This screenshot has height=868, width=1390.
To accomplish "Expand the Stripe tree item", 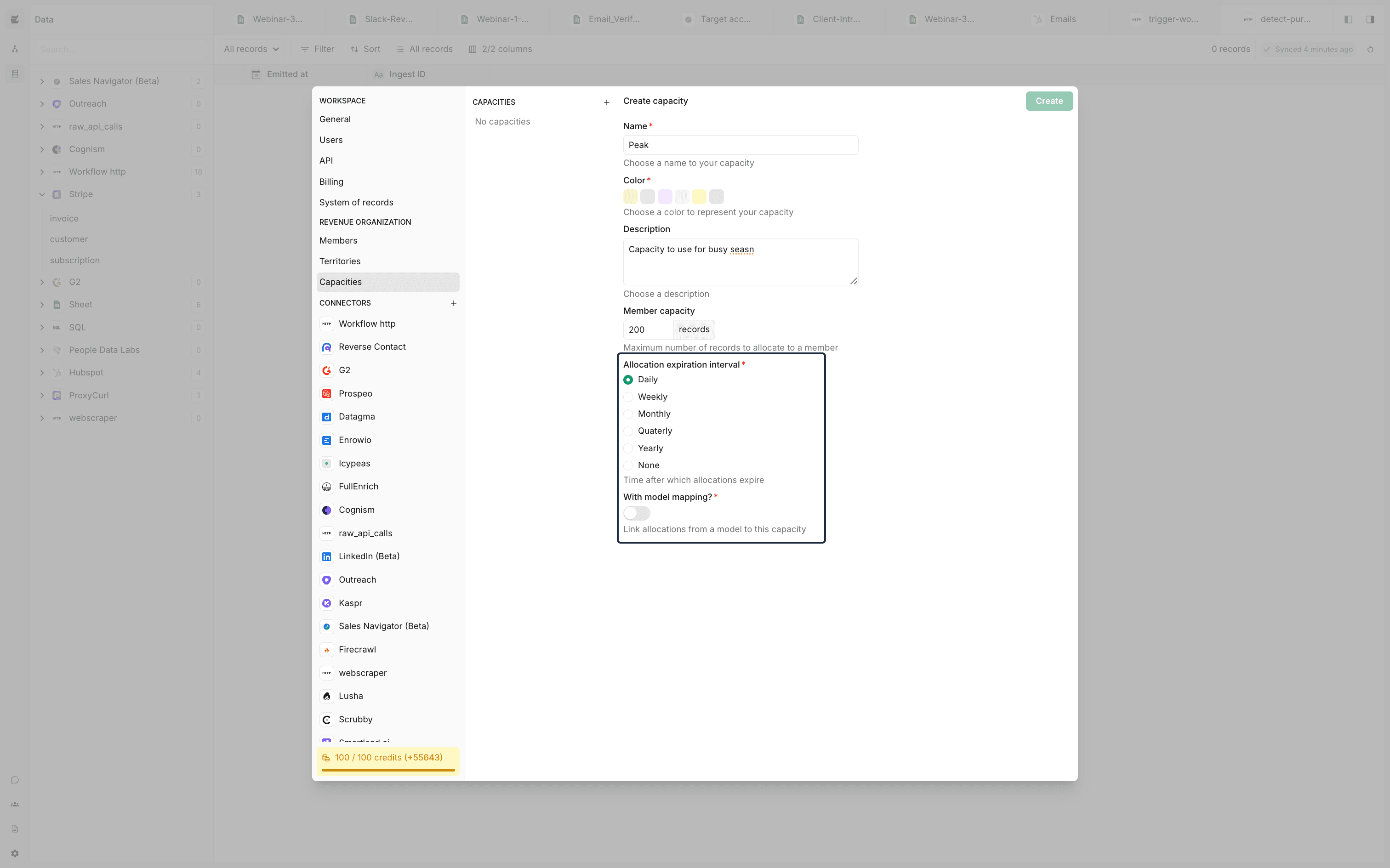I will (x=41, y=194).
